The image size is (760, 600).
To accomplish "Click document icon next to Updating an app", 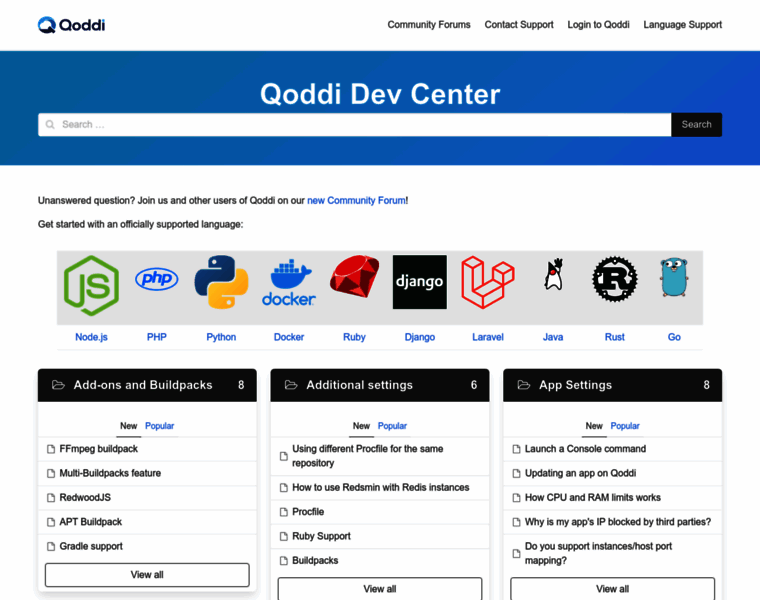I will (516, 474).
